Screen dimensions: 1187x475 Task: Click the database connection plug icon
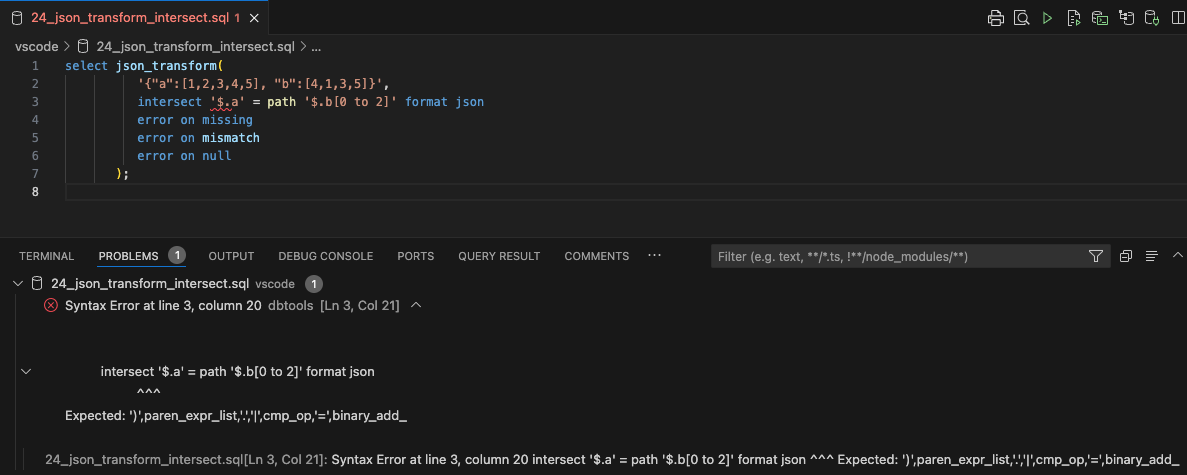1151,18
